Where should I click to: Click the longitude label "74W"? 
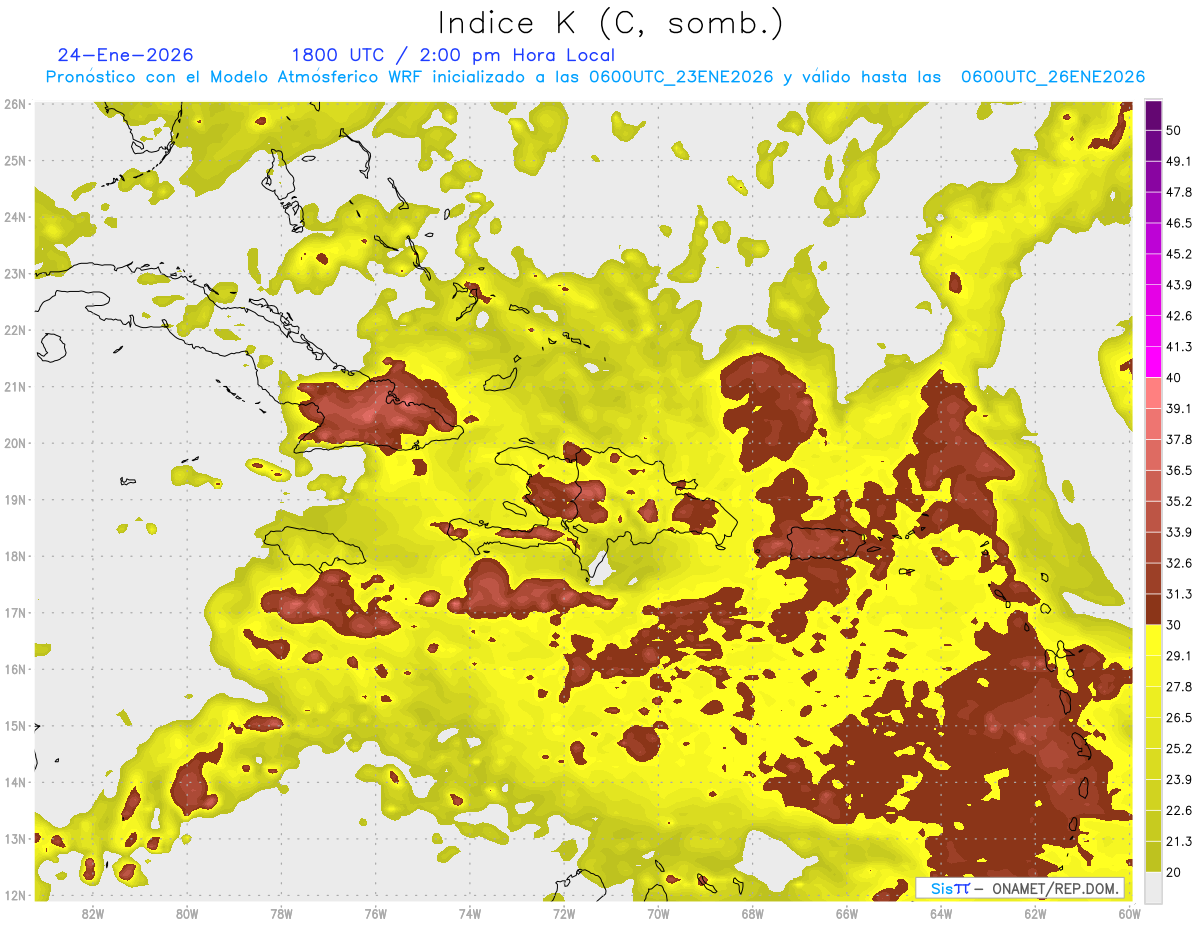(x=470, y=914)
